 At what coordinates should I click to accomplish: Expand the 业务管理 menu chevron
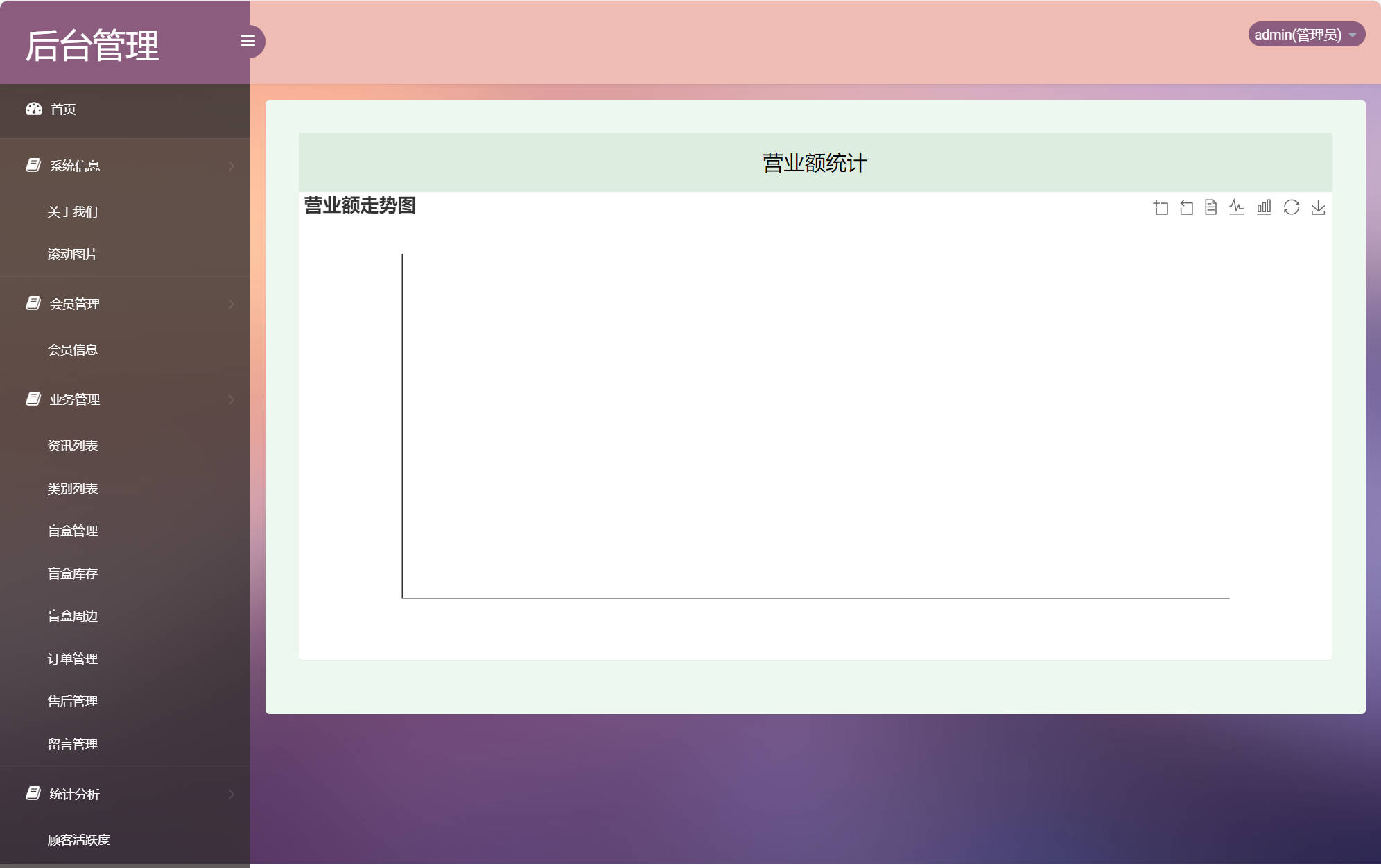click(x=232, y=399)
